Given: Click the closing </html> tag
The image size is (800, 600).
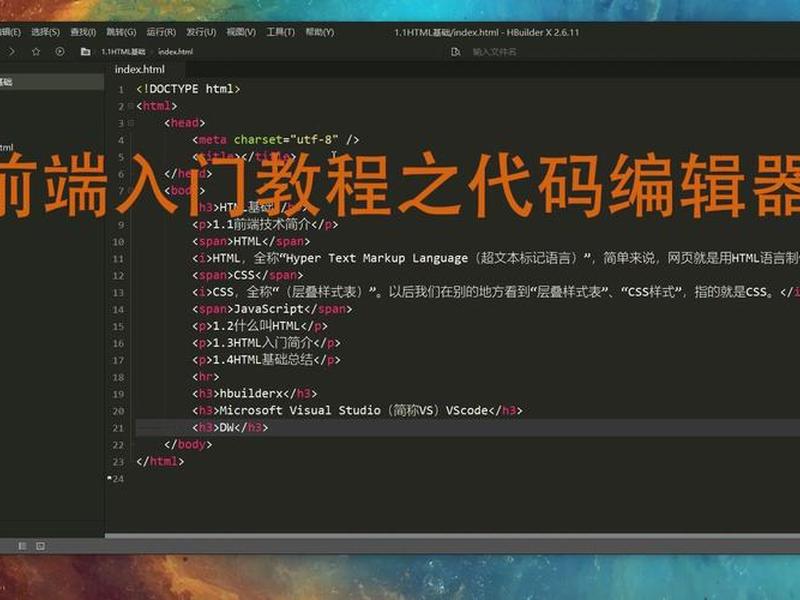Looking at the screenshot, I should pos(160,461).
